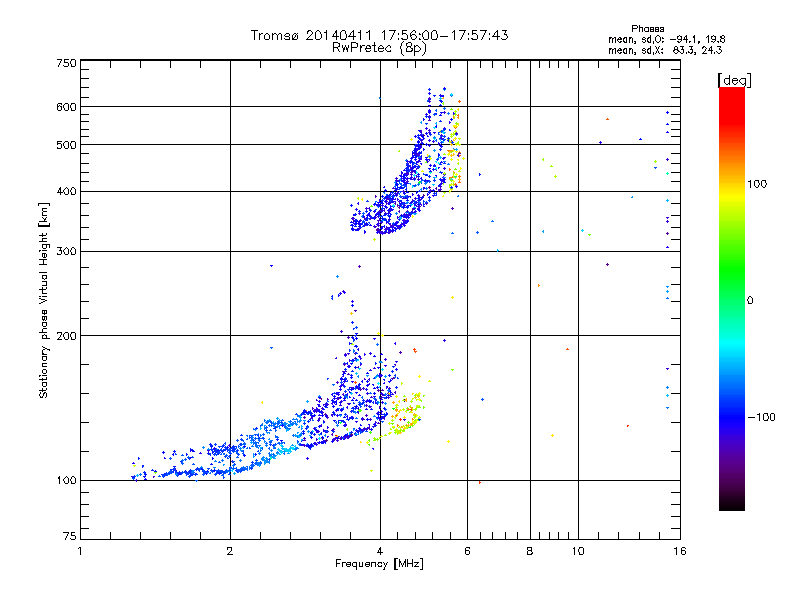Screen dimensions: 800x600
Task: Click the x-axis tick label '4'
Action: [380, 551]
